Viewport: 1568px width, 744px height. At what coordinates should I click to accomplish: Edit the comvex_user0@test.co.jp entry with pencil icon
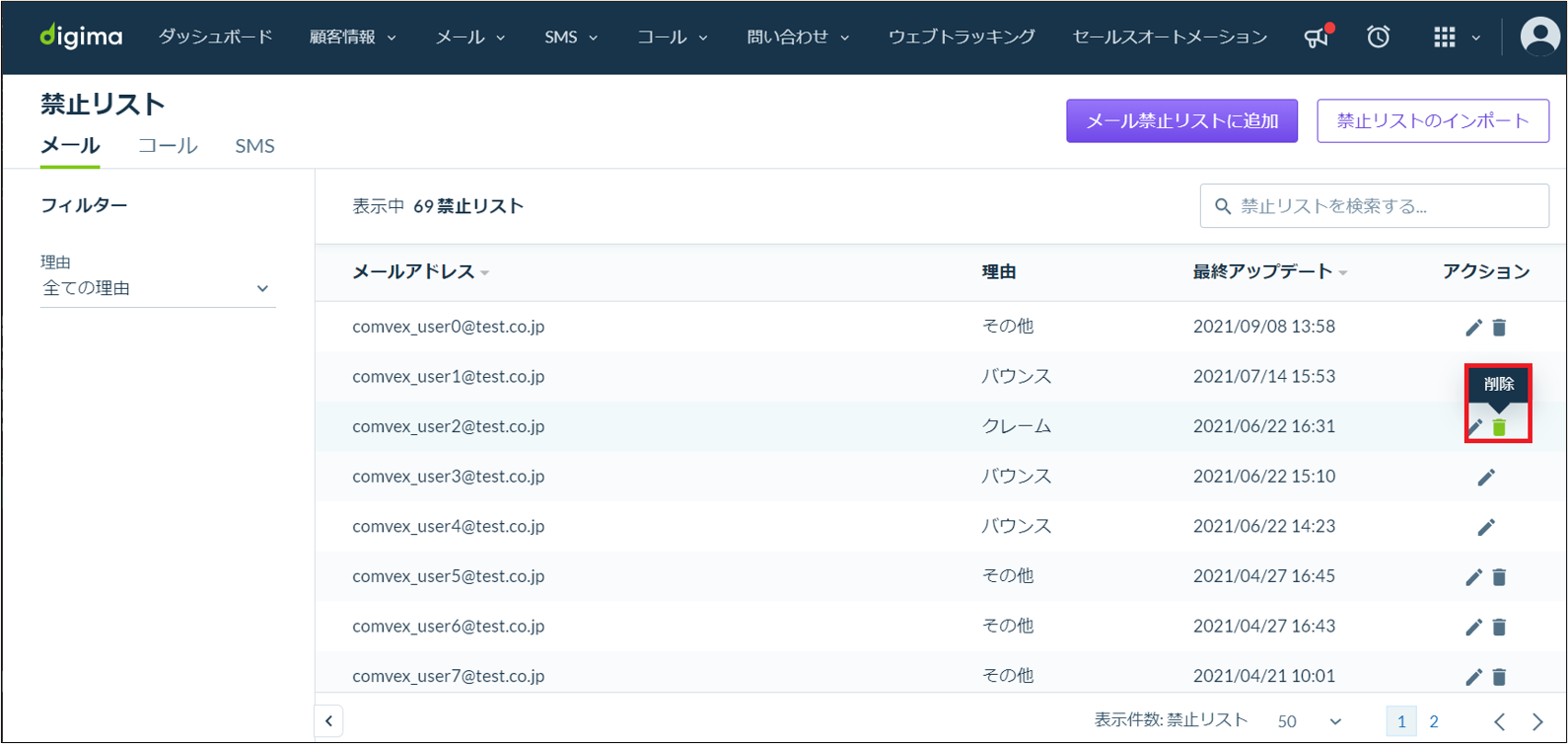[1474, 328]
